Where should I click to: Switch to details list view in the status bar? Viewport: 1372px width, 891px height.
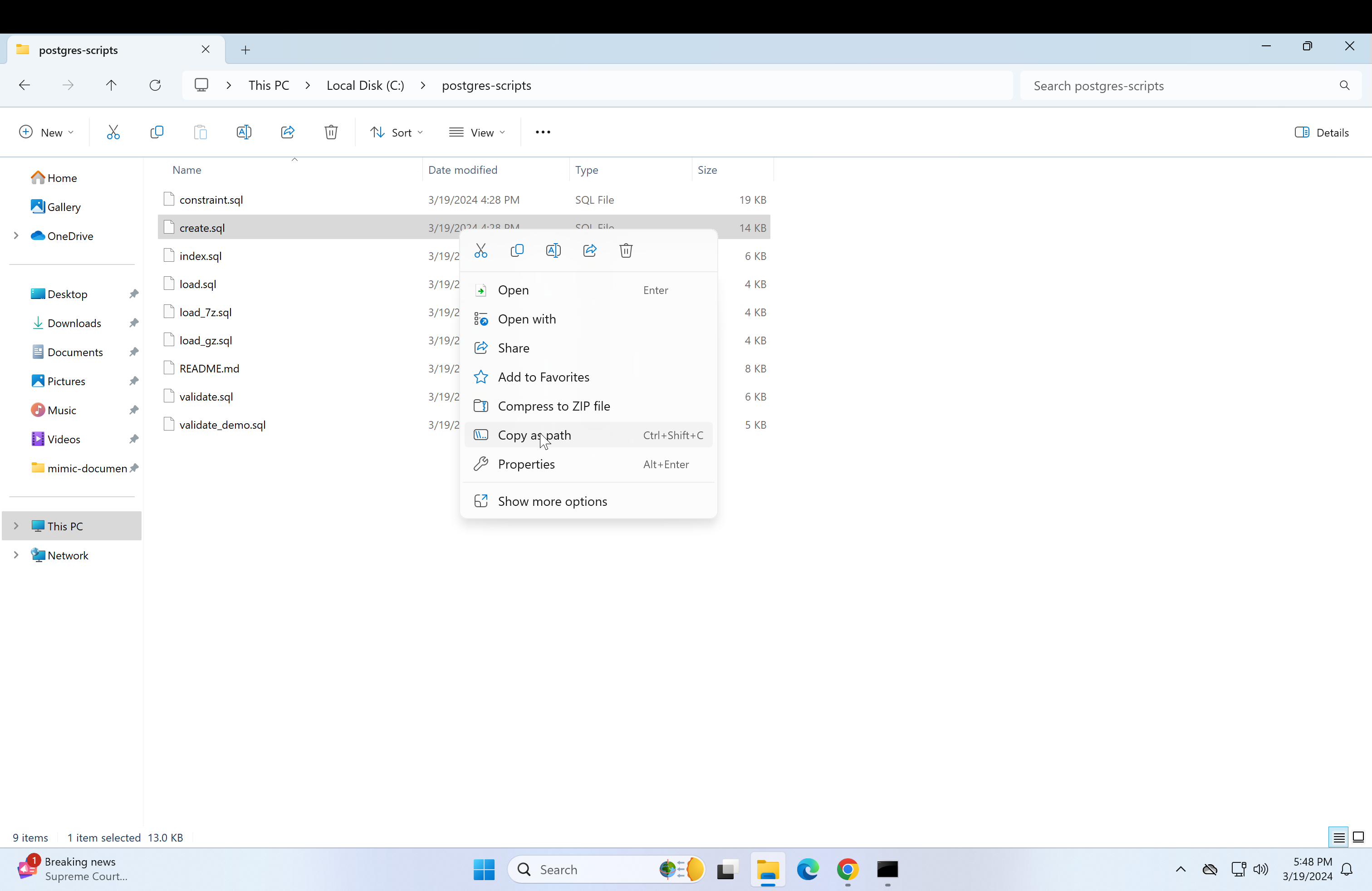point(1338,837)
